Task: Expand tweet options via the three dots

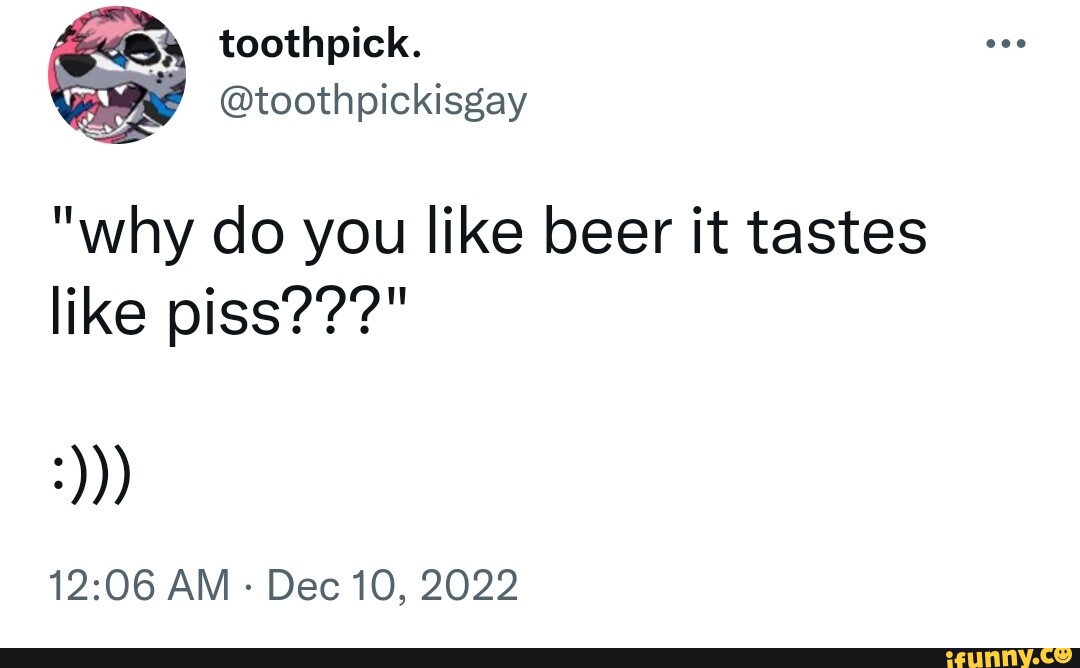Action: coord(1004,42)
